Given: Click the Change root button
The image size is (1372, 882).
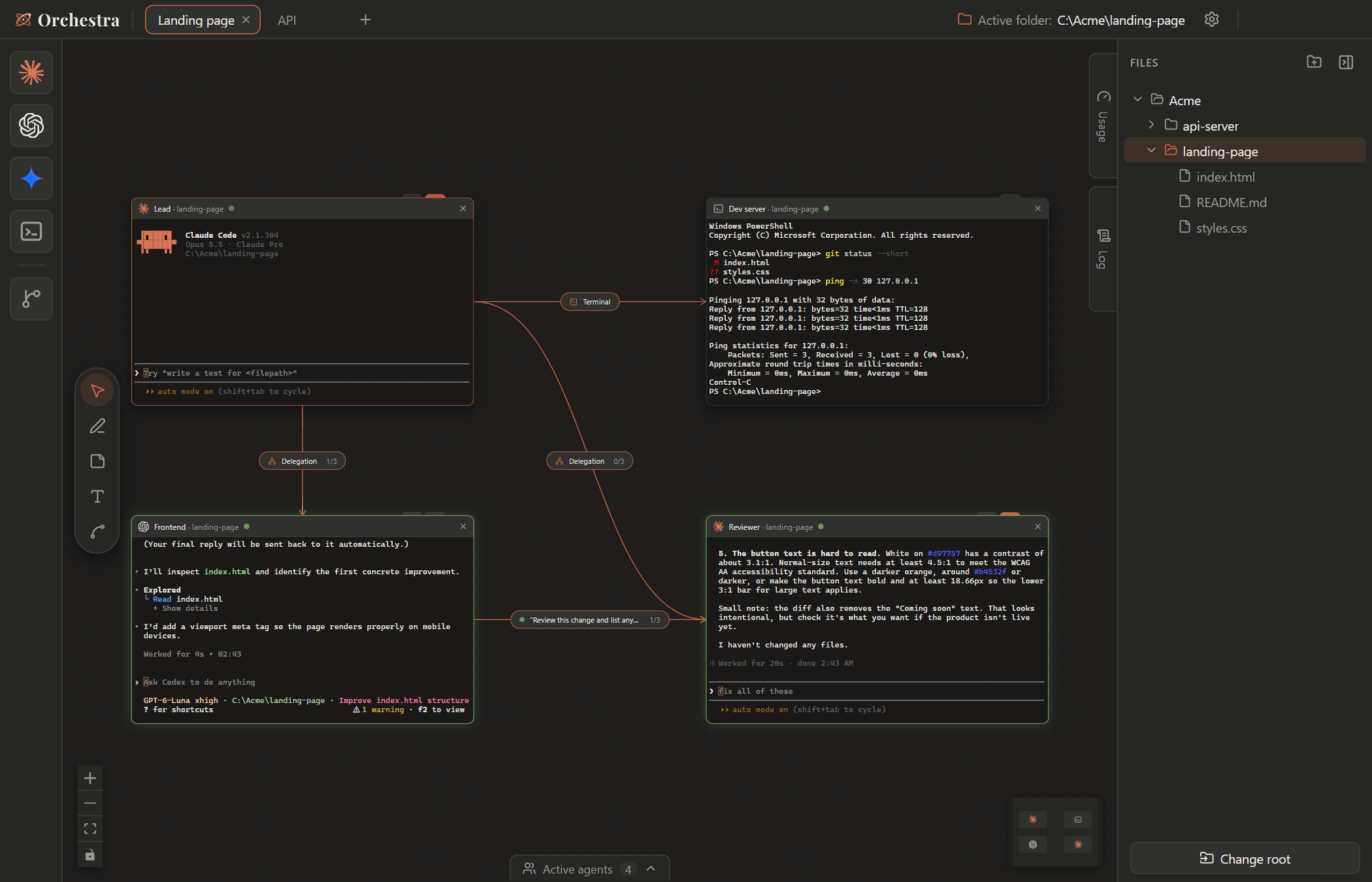Looking at the screenshot, I should 1245,858.
